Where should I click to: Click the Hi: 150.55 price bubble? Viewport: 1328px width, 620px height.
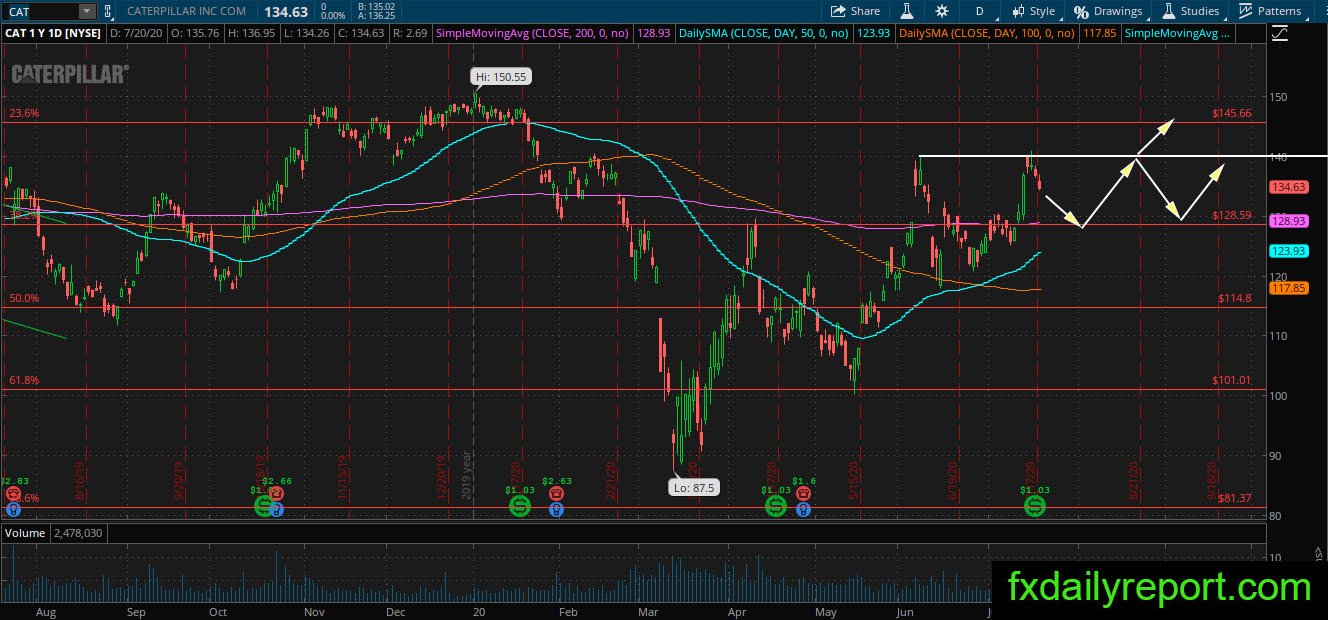click(501, 76)
